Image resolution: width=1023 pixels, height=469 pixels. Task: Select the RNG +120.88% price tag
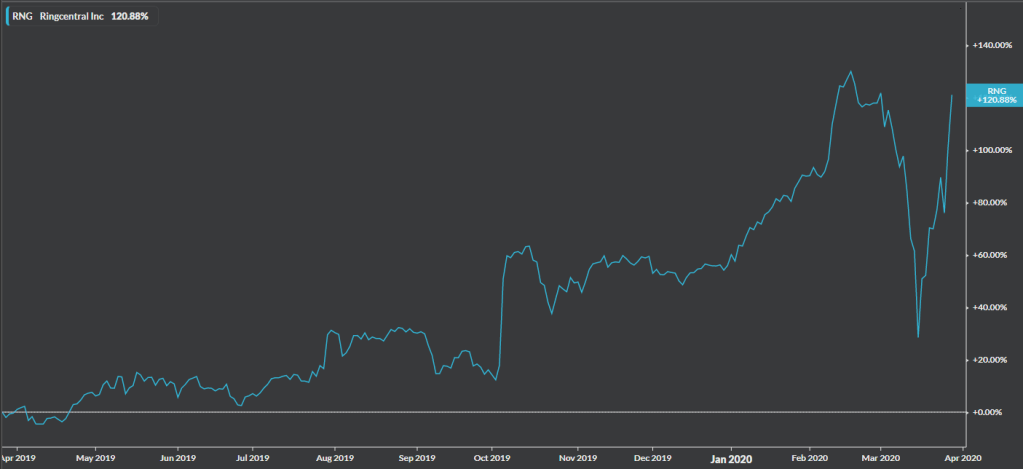(x=994, y=94)
